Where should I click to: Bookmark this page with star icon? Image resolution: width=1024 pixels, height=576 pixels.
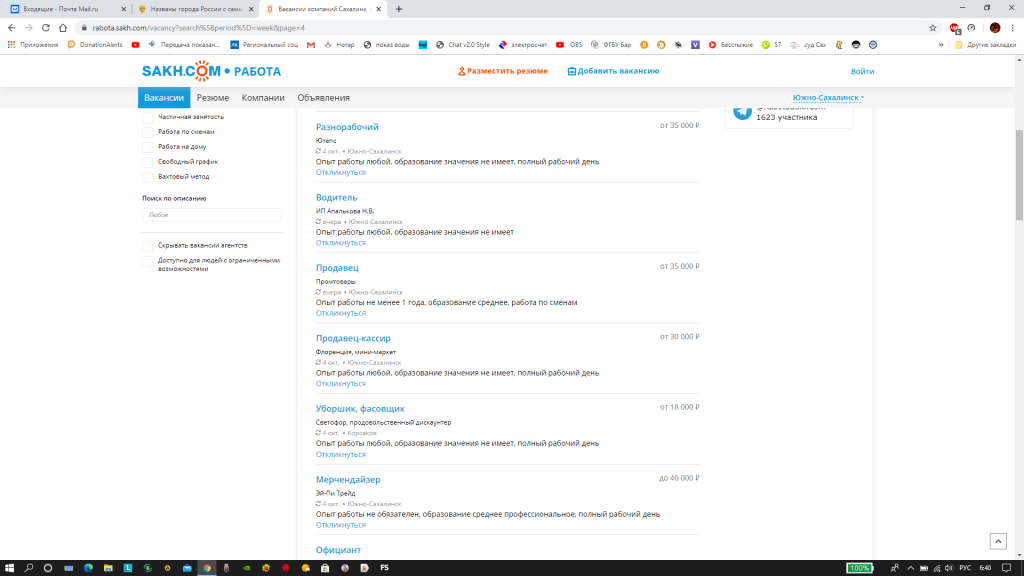932,28
